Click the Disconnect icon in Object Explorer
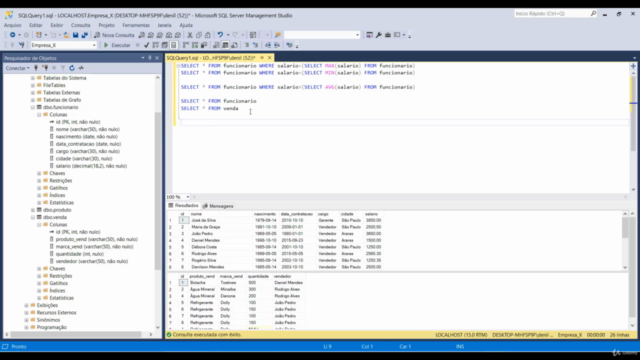This screenshot has height=360, width=640. (x=45, y=68)
